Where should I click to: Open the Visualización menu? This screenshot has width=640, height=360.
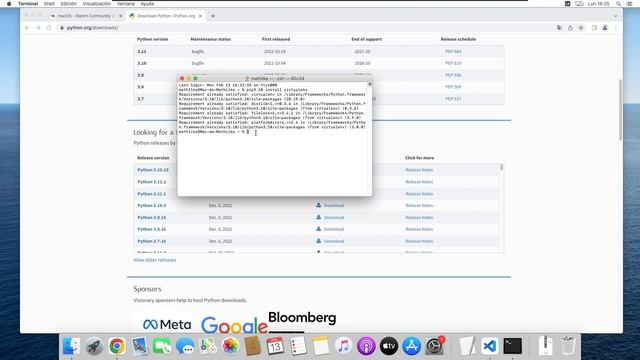(97, 4)
